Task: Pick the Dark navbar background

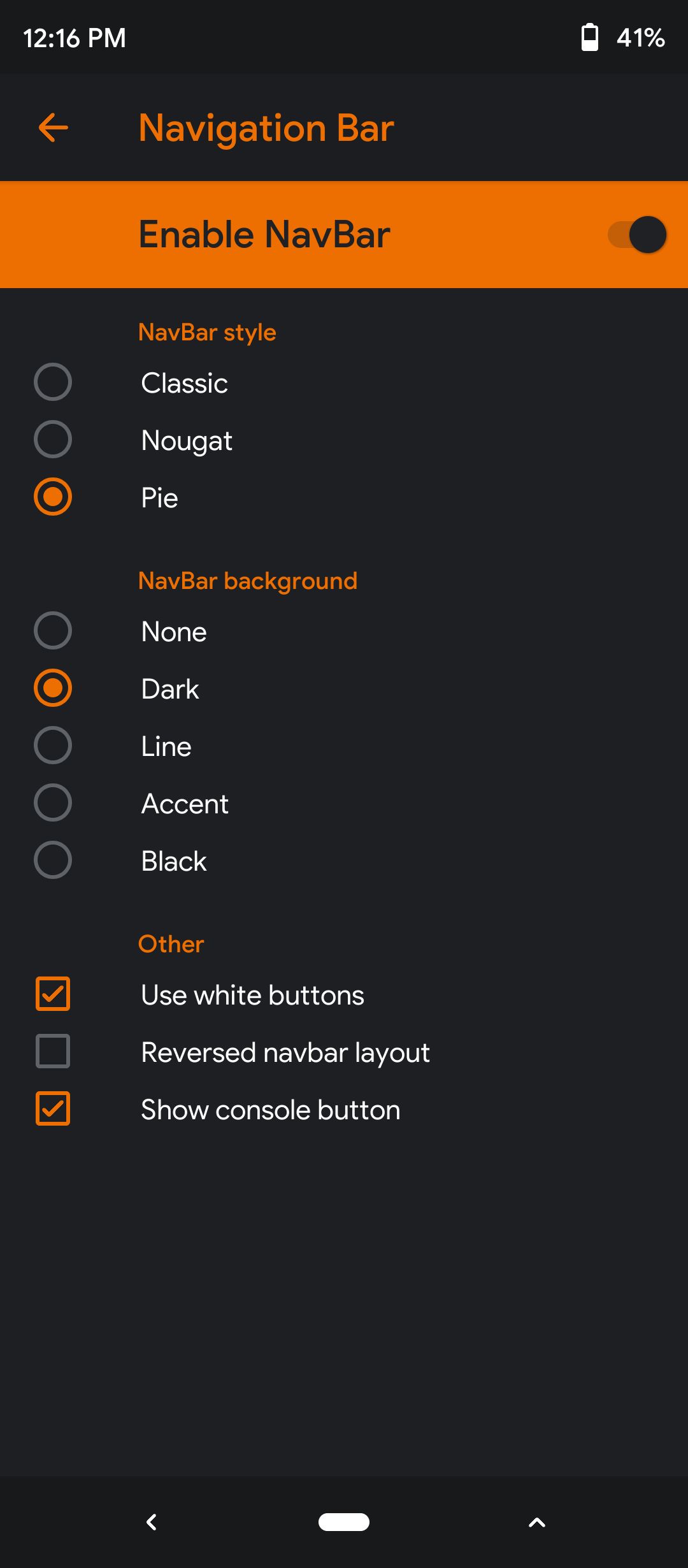Action: [x=53, y=688]
